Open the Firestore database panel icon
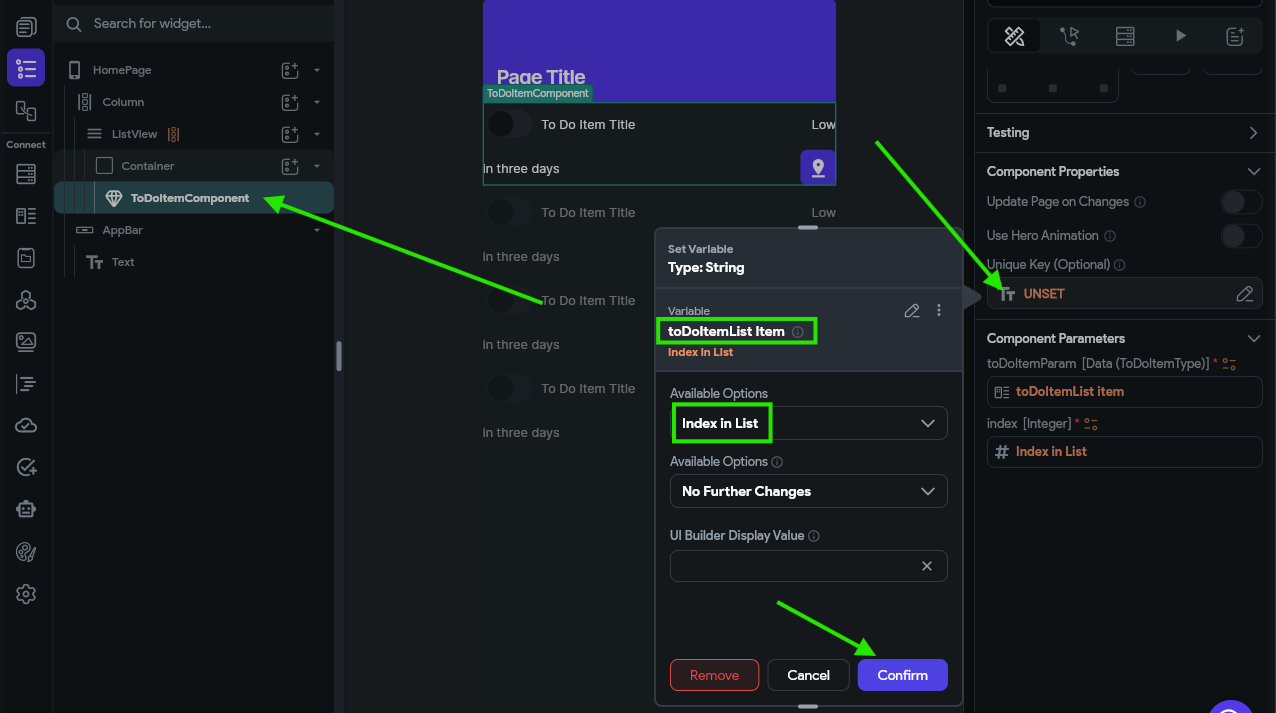 [26, 174]
